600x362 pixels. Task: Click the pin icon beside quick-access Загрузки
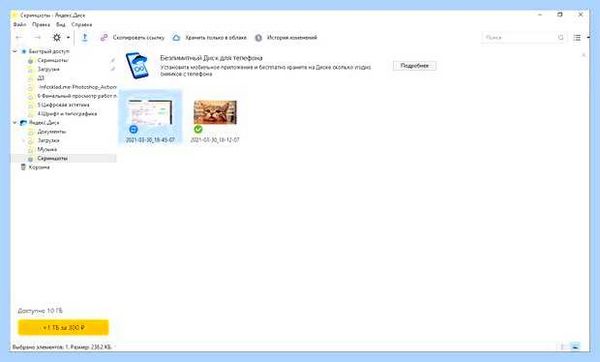click(113, 69)
